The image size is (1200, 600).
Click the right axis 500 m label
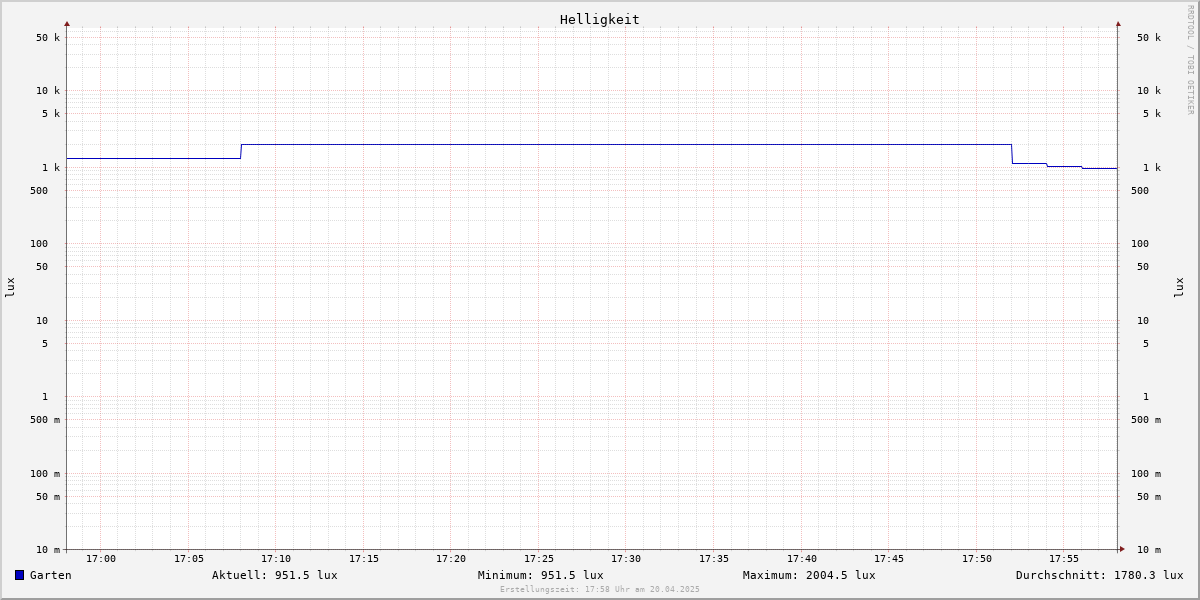(1146, 420)
